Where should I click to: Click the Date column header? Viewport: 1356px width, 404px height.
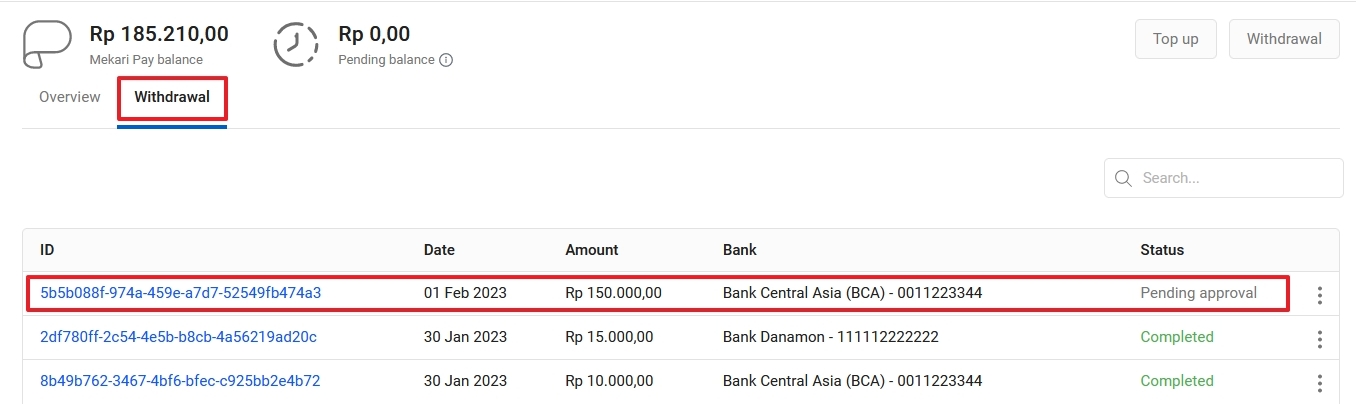click(439, 250)
